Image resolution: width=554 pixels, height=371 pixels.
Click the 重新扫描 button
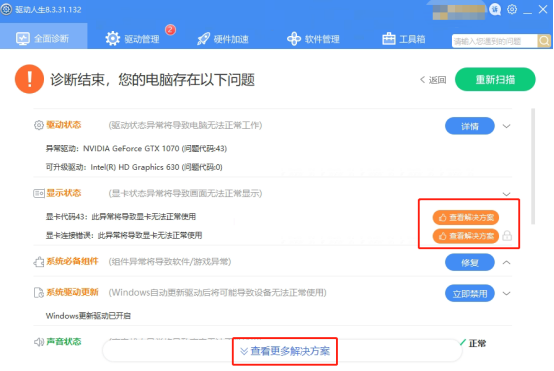(495, 80)
